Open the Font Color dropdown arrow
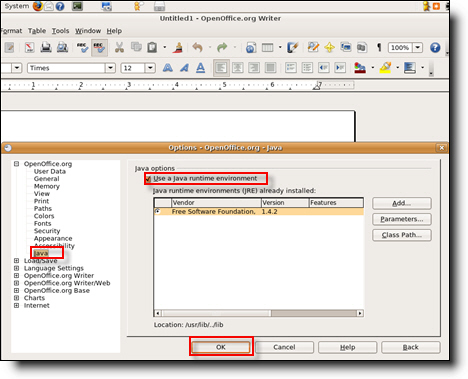The image size is (468, 379). tap(373, 68)
